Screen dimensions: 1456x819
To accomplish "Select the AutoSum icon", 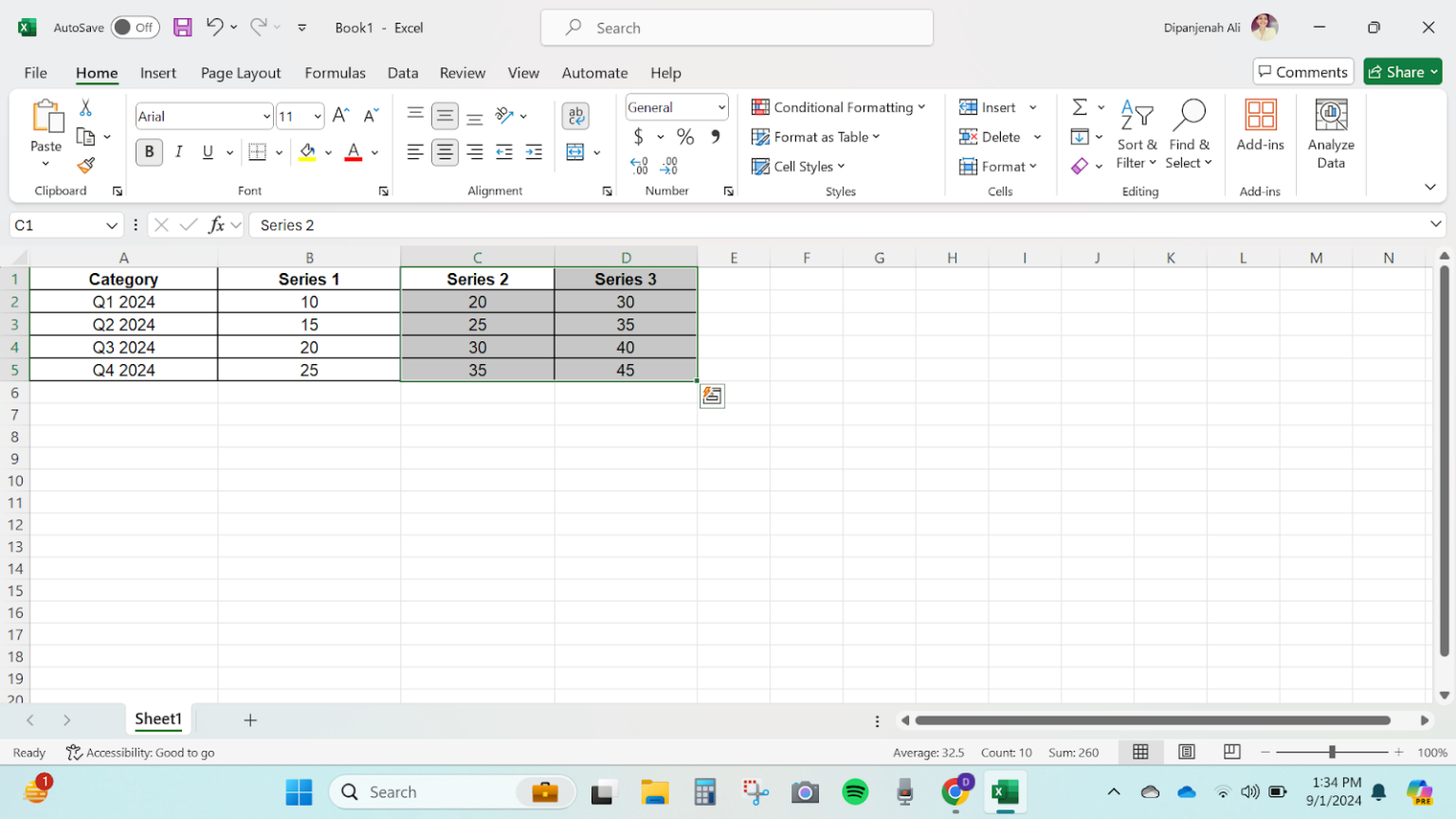I will tap(1078, 107).
